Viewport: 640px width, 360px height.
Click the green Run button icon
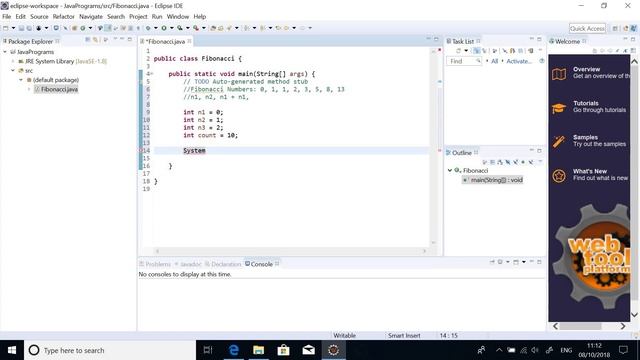point(164,28)
